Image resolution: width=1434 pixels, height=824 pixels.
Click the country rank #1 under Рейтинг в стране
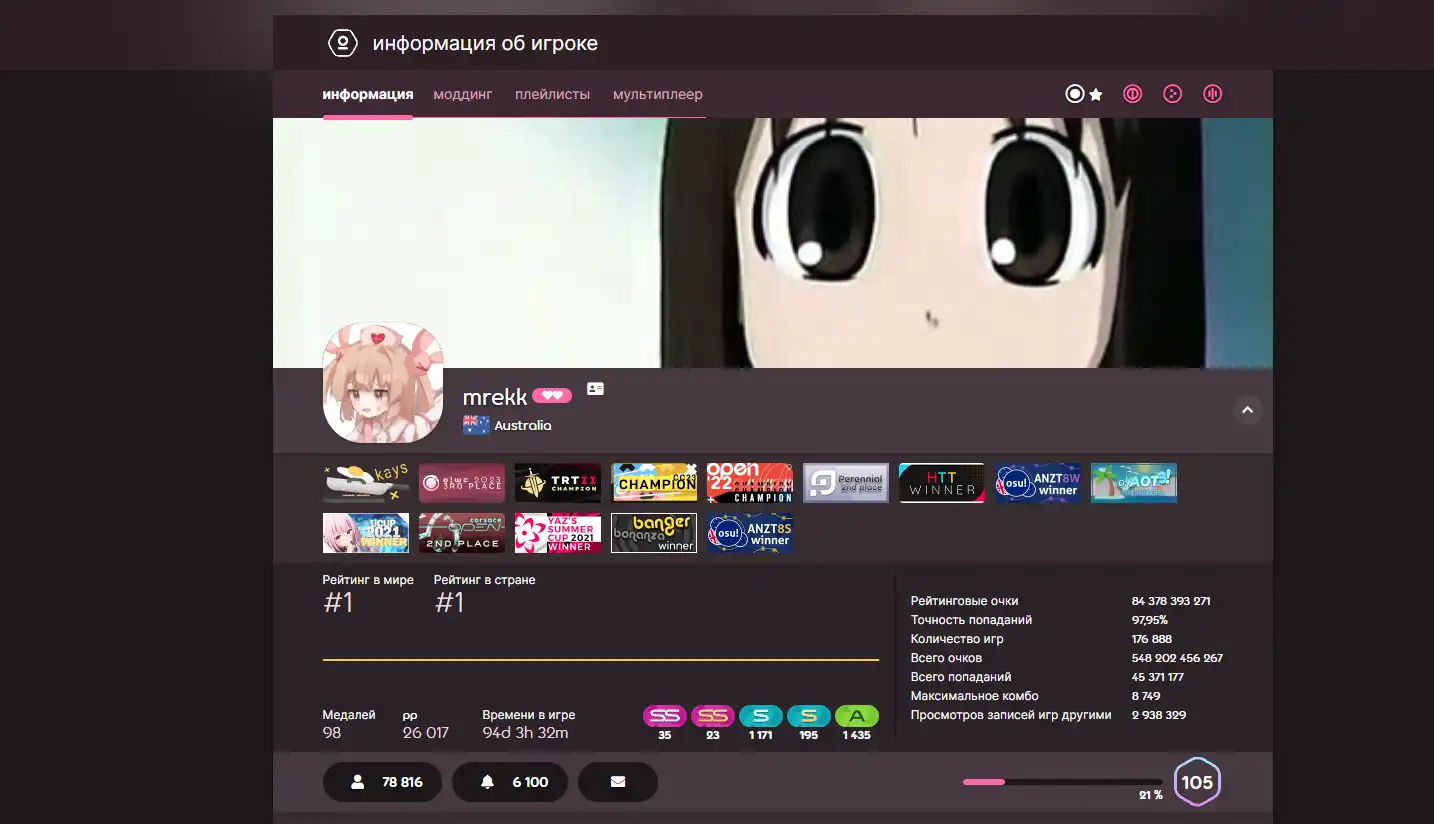(x=450, y=603)
